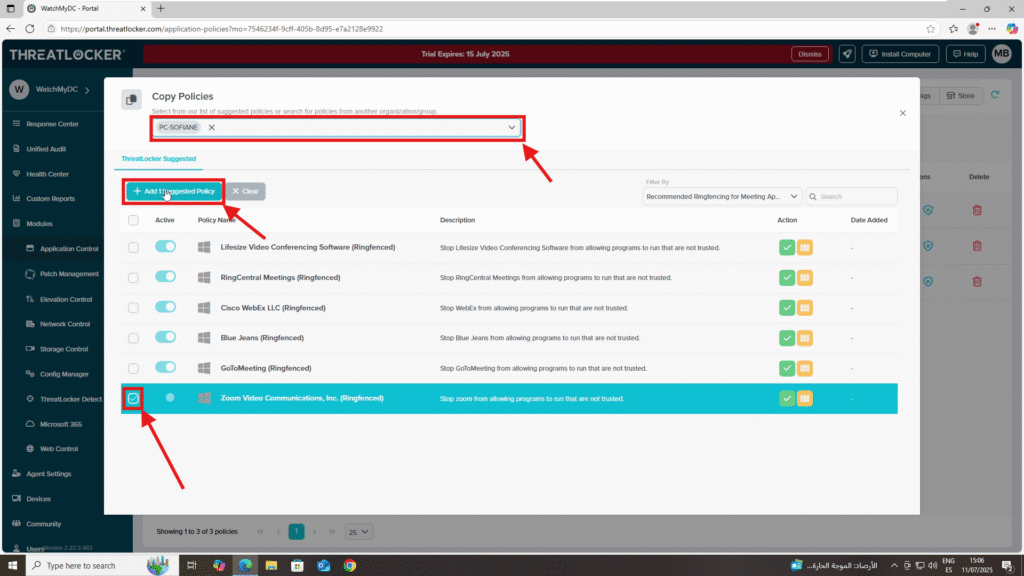This screenshot has height=576, width=1024.
Task: Expand the PC-SOFIANE organization dropdown
Action: 511,127
